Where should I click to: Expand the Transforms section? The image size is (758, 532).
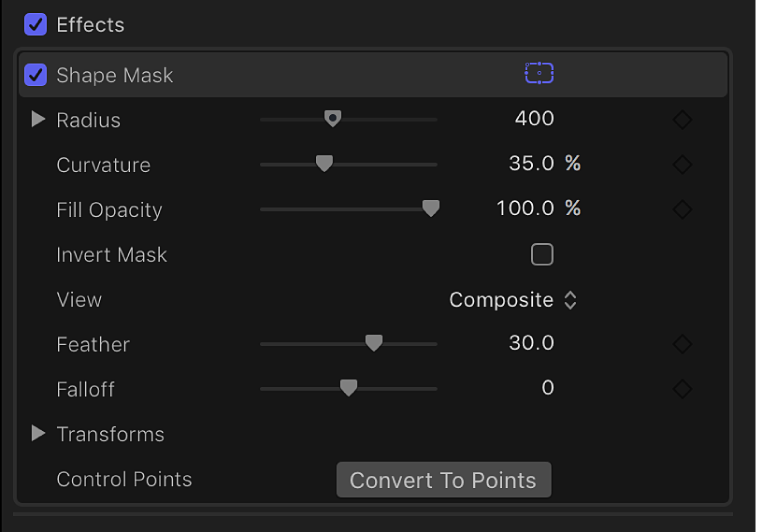pos(39,434)
